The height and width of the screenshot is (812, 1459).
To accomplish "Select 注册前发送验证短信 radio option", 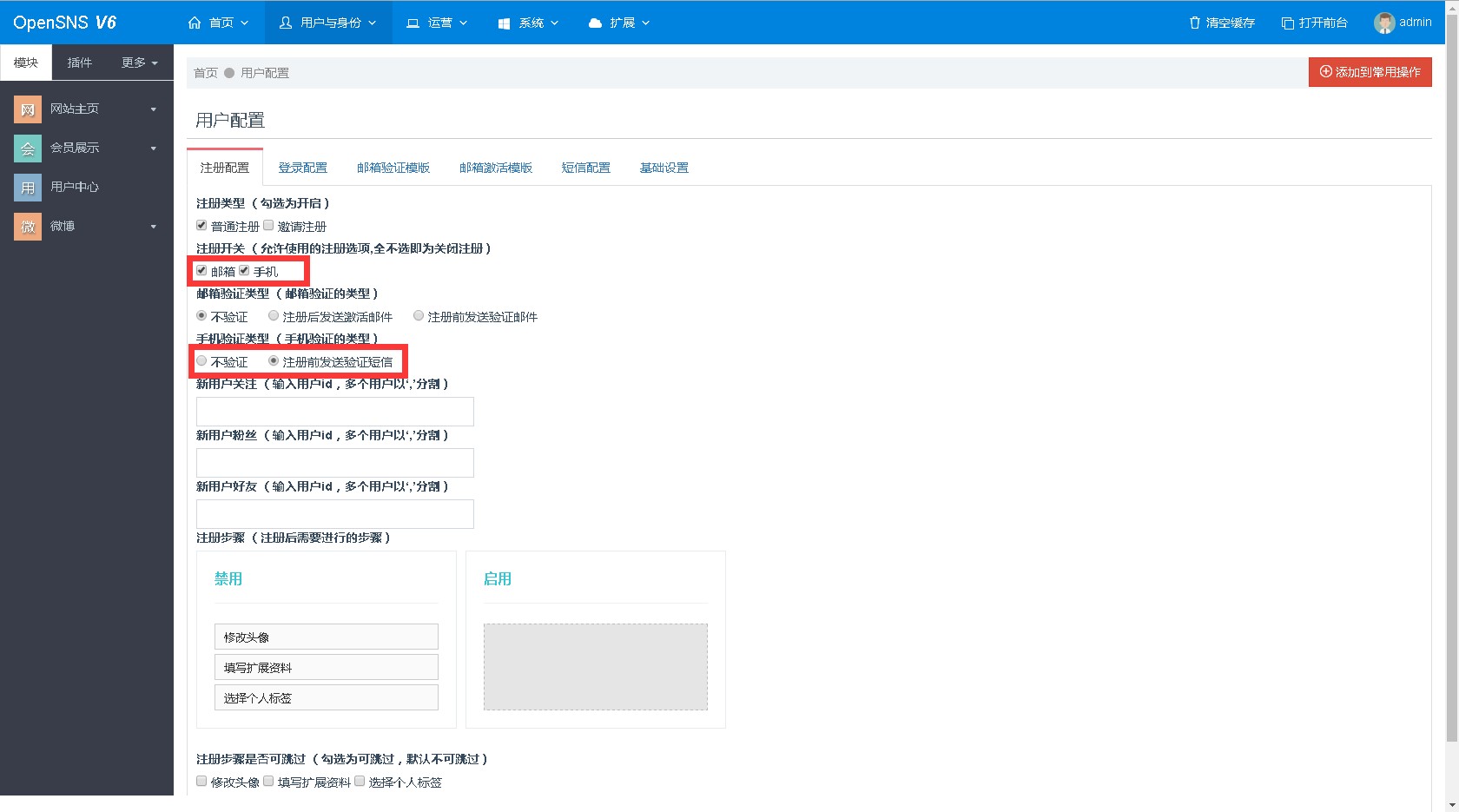I will (274, 360).
